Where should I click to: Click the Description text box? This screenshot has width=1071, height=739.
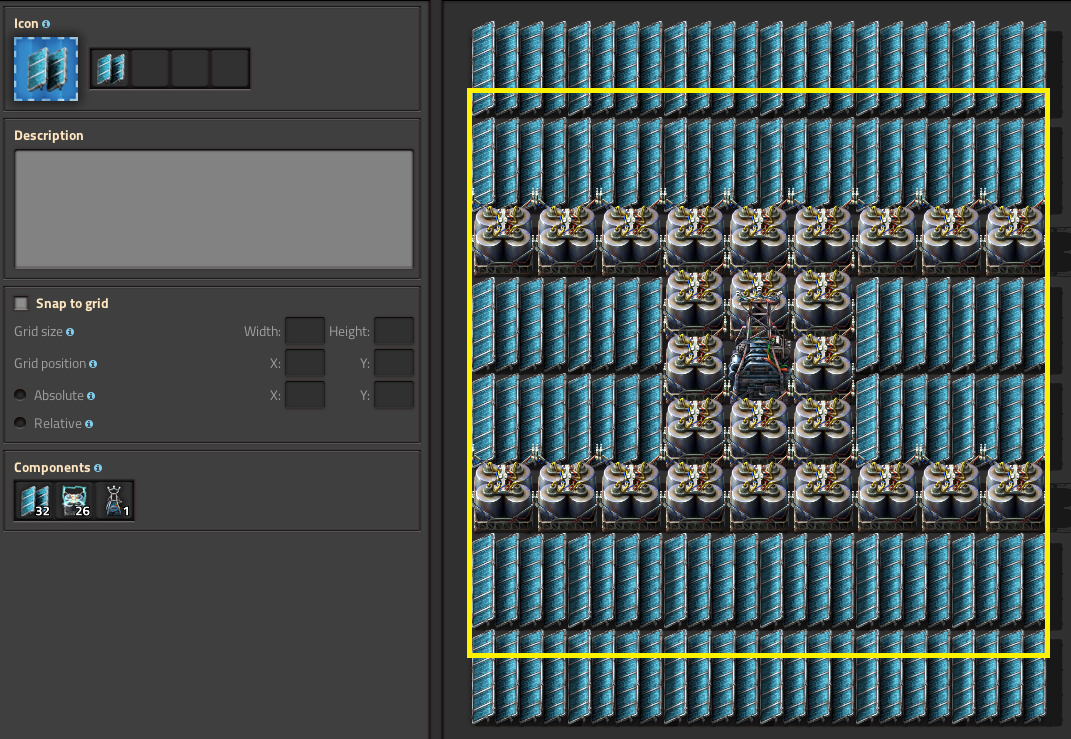click(214, 209)
